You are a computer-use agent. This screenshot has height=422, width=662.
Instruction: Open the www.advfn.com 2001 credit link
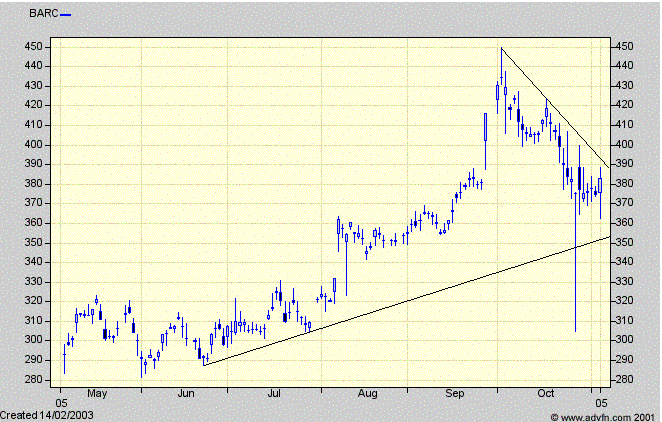click(608, 414)
